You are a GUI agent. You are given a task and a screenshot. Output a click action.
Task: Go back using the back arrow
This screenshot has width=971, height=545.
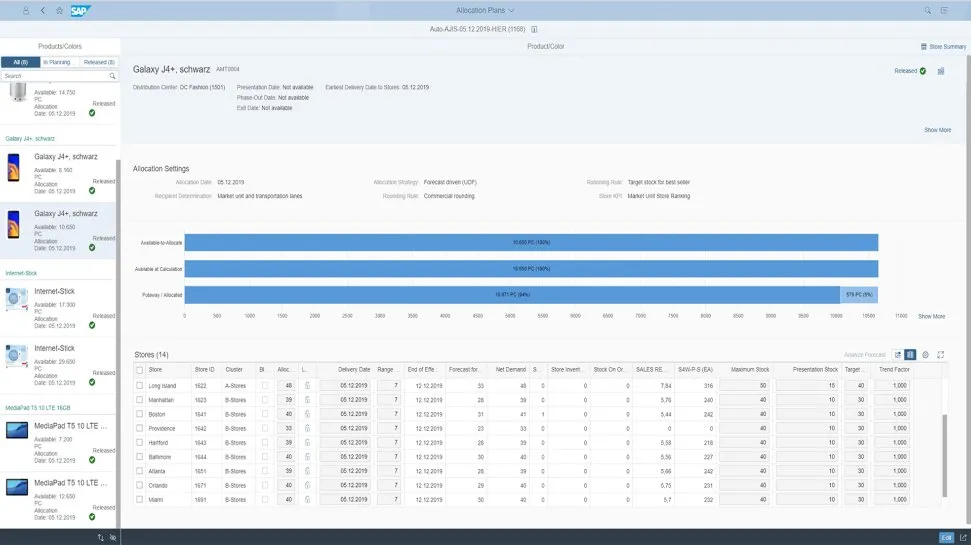(x=42, y=10)
